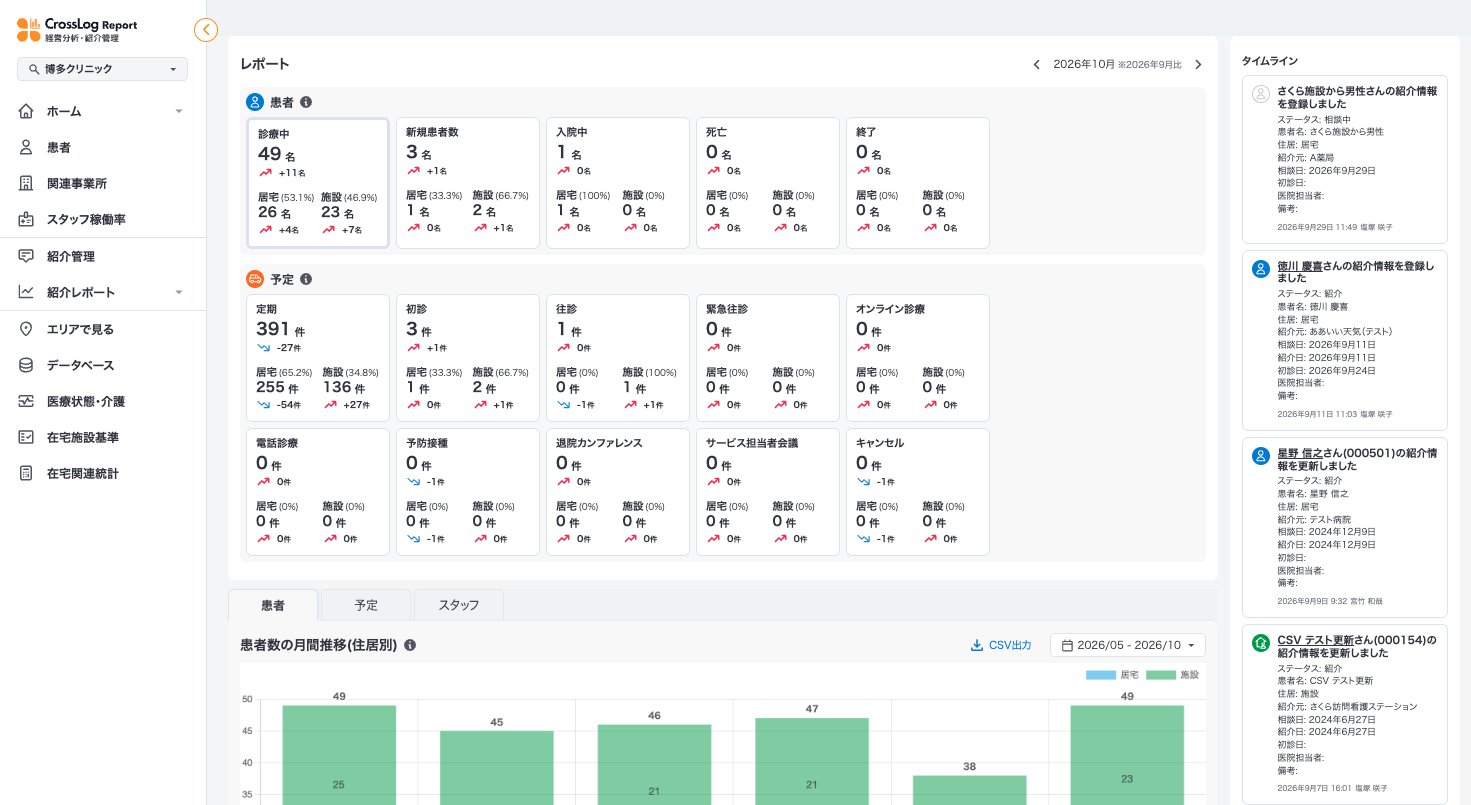
Task: Click info icon next to 予定 heading
Action: click(306, 279)
